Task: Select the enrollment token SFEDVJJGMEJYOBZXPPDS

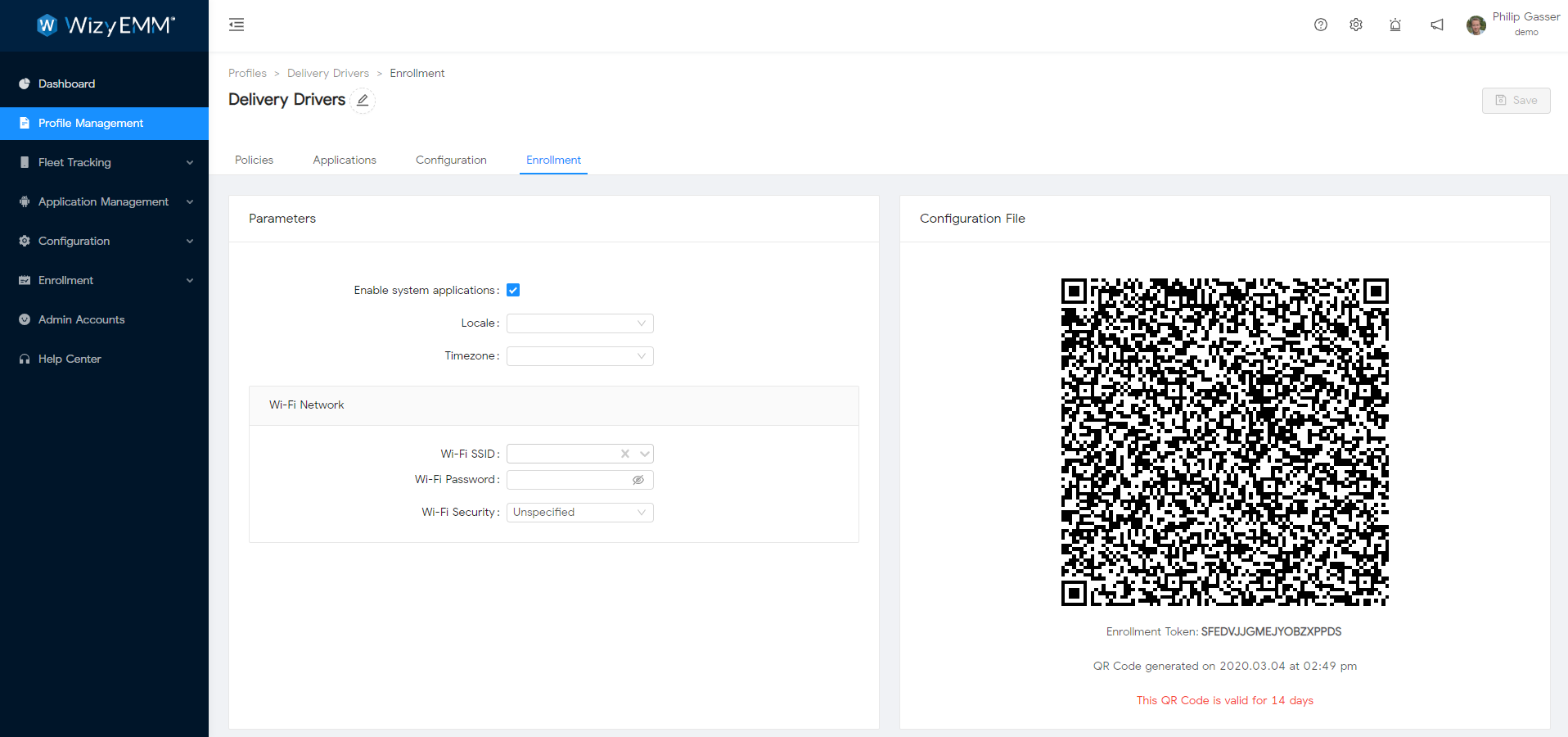Action: pos(1271,631)
